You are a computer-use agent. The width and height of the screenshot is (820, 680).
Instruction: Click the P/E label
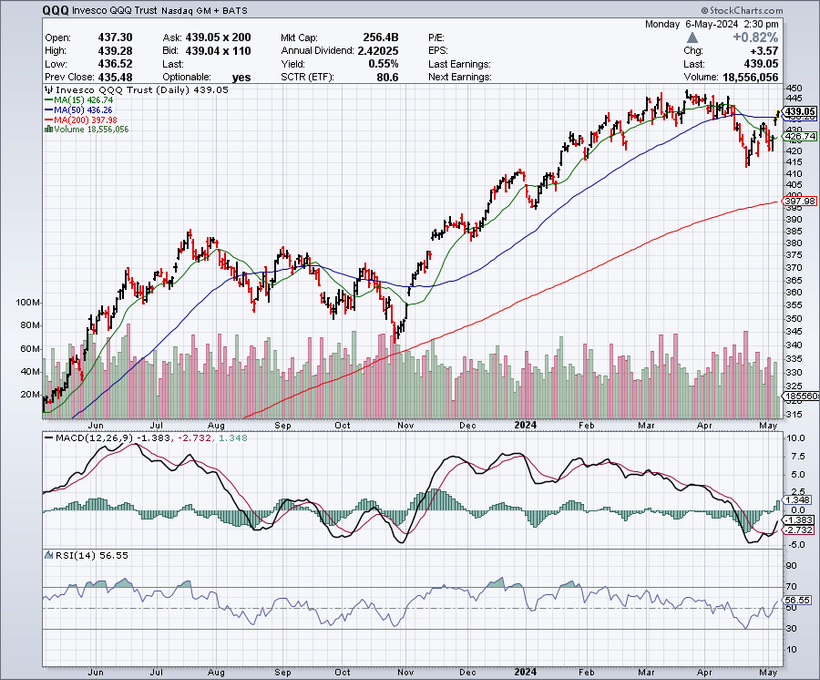click(436, 38)
